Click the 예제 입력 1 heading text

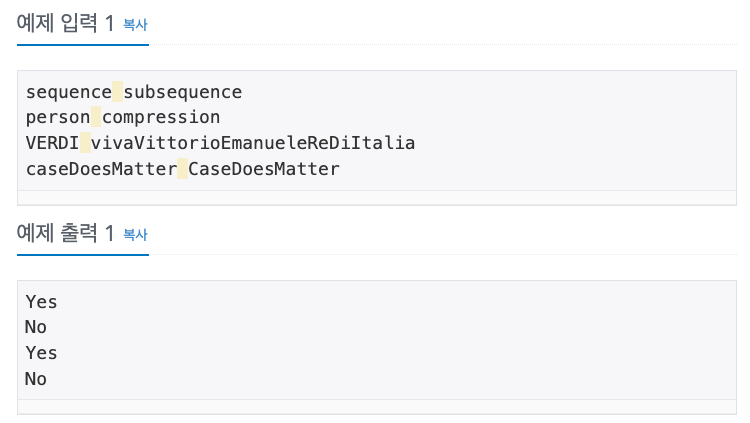[66, 23]
